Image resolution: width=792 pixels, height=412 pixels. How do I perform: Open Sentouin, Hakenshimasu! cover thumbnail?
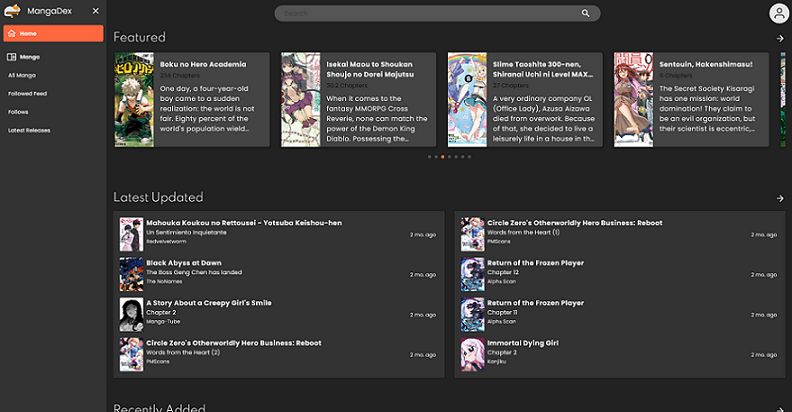coord(633,100)
